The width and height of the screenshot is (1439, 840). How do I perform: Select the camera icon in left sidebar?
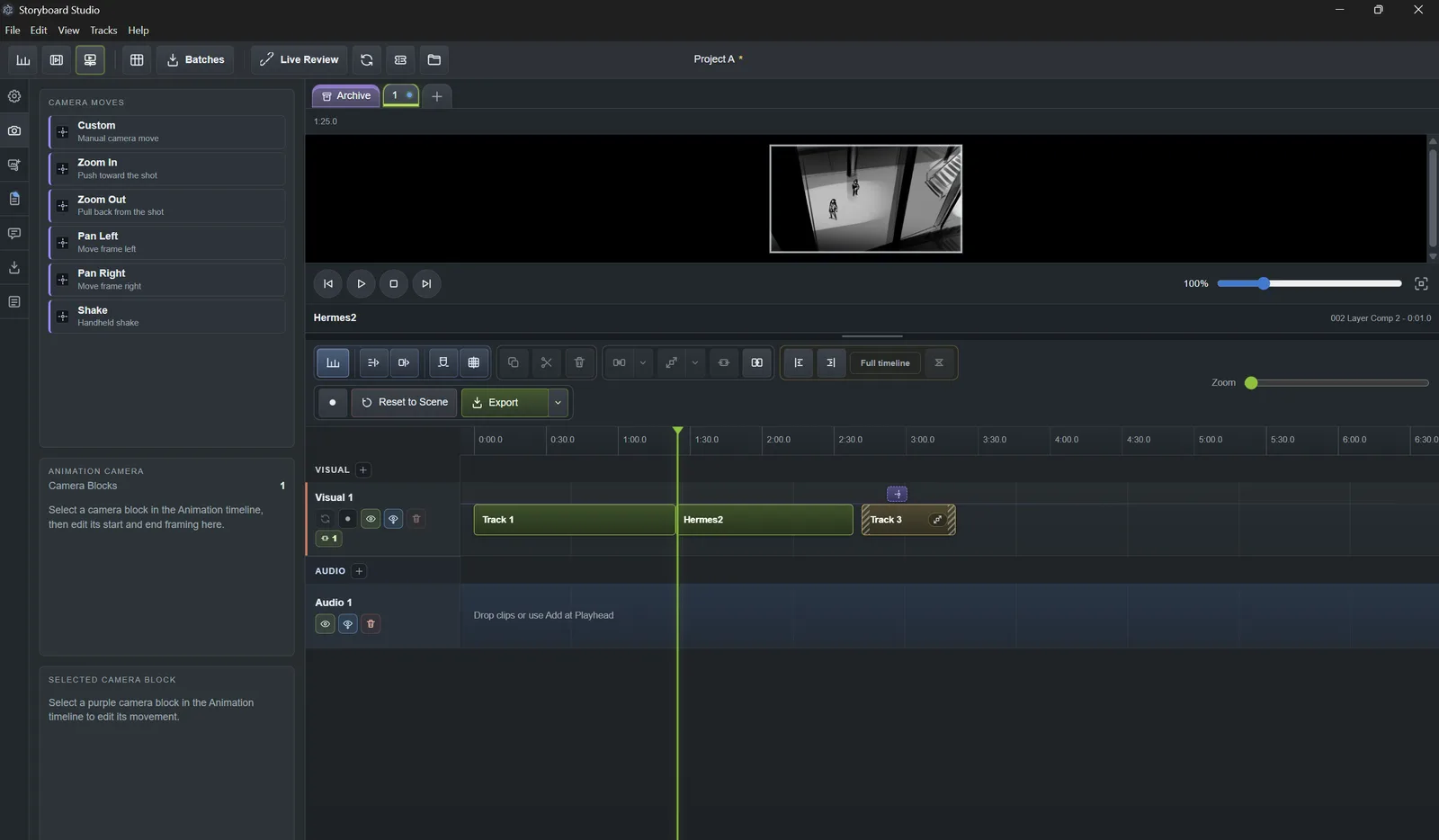(x=14, y=130)
